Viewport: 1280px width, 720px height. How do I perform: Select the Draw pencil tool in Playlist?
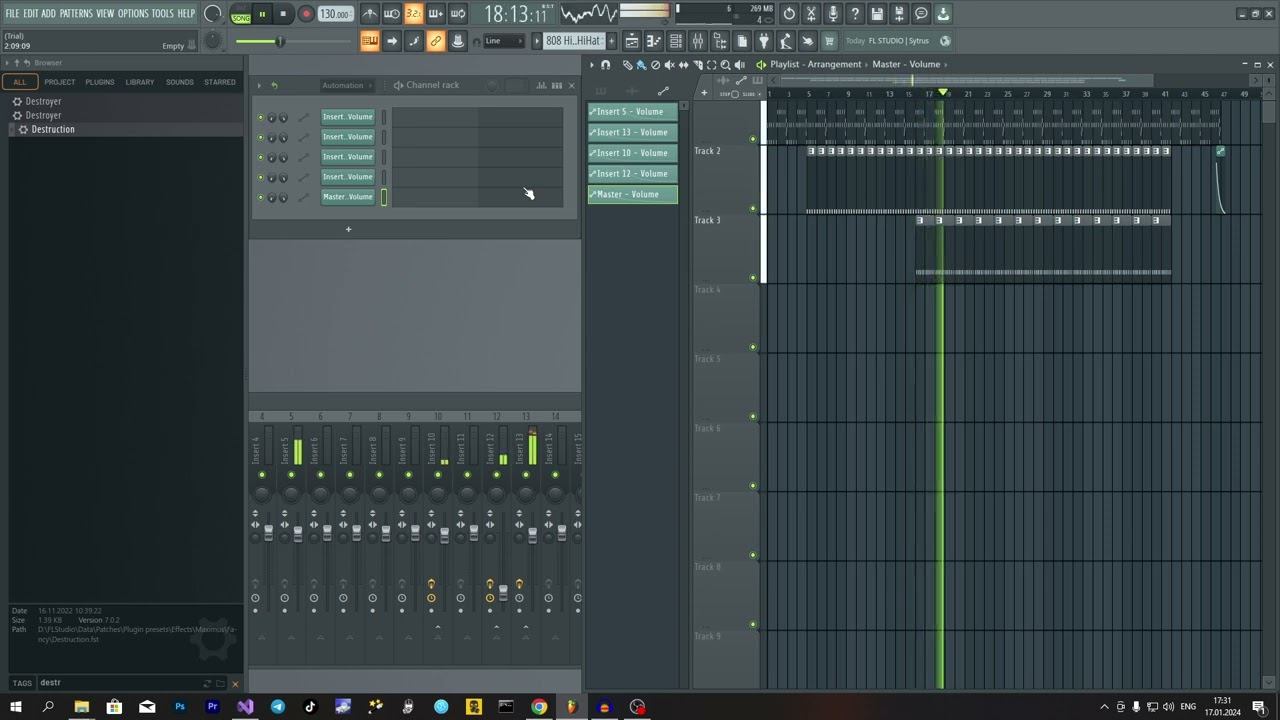click(x=627, y=64)
